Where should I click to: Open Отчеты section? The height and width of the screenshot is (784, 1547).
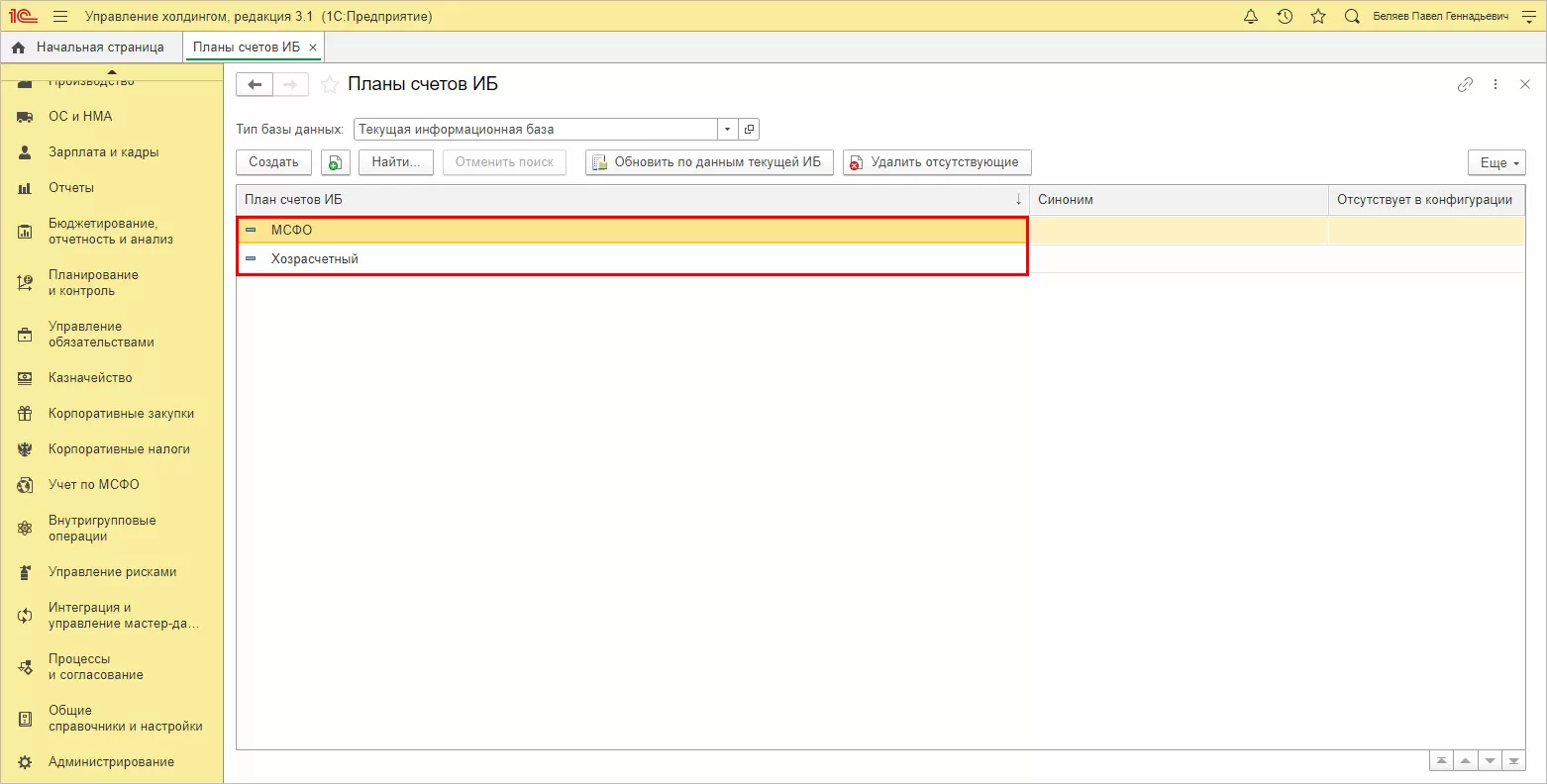pos(111,188)
